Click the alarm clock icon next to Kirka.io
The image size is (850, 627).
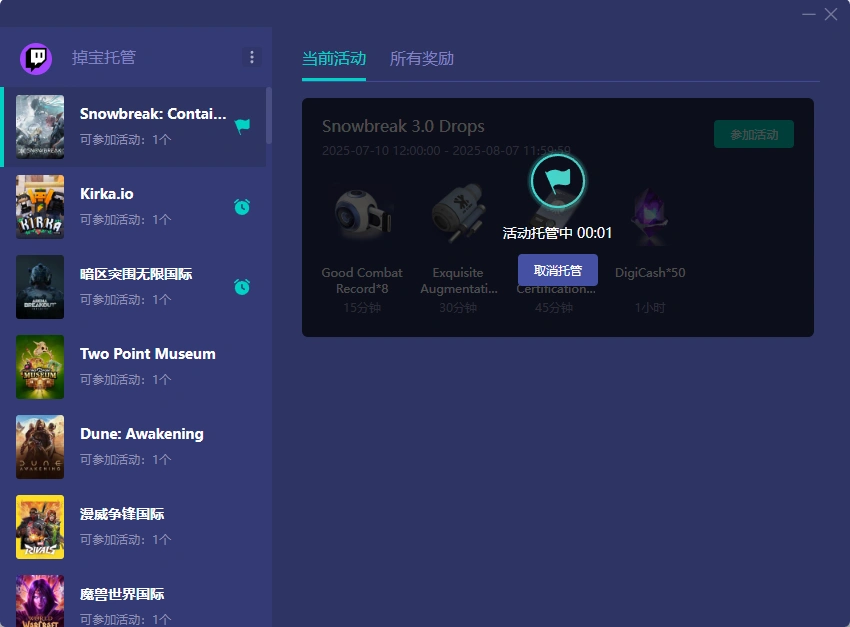241,207
